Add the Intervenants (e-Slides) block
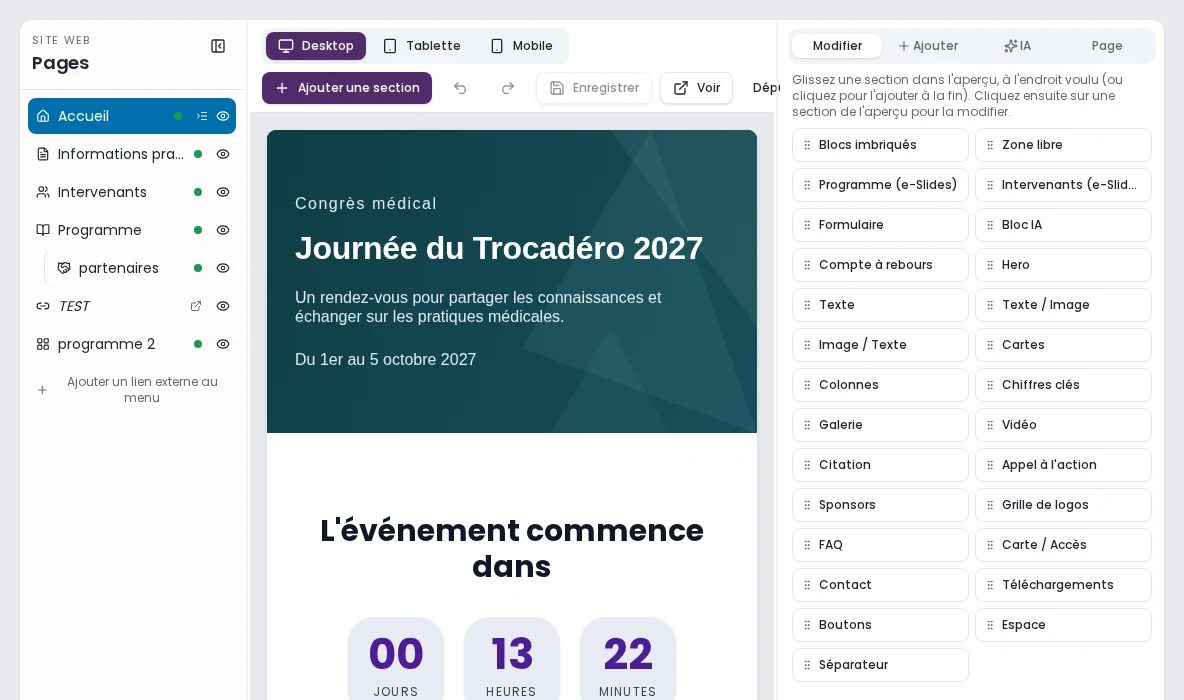Screen dimensions: 1184x700 click(1063, 185)
